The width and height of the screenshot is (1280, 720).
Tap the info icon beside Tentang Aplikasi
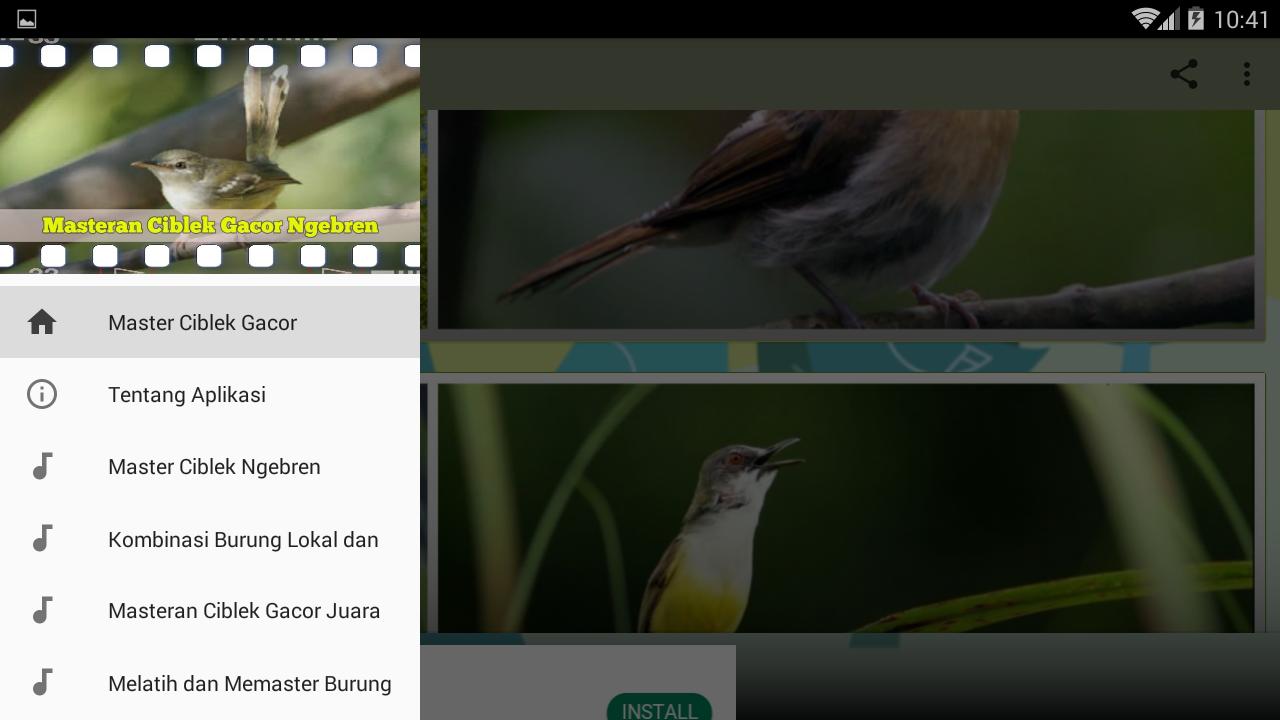click(x=42, y=394)
